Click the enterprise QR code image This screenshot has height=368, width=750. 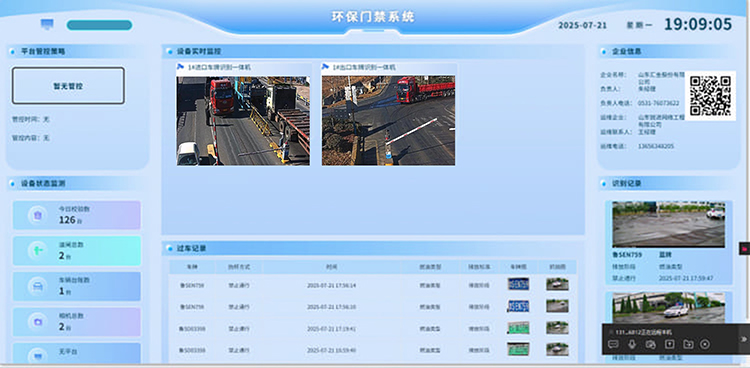pos(710,96)
